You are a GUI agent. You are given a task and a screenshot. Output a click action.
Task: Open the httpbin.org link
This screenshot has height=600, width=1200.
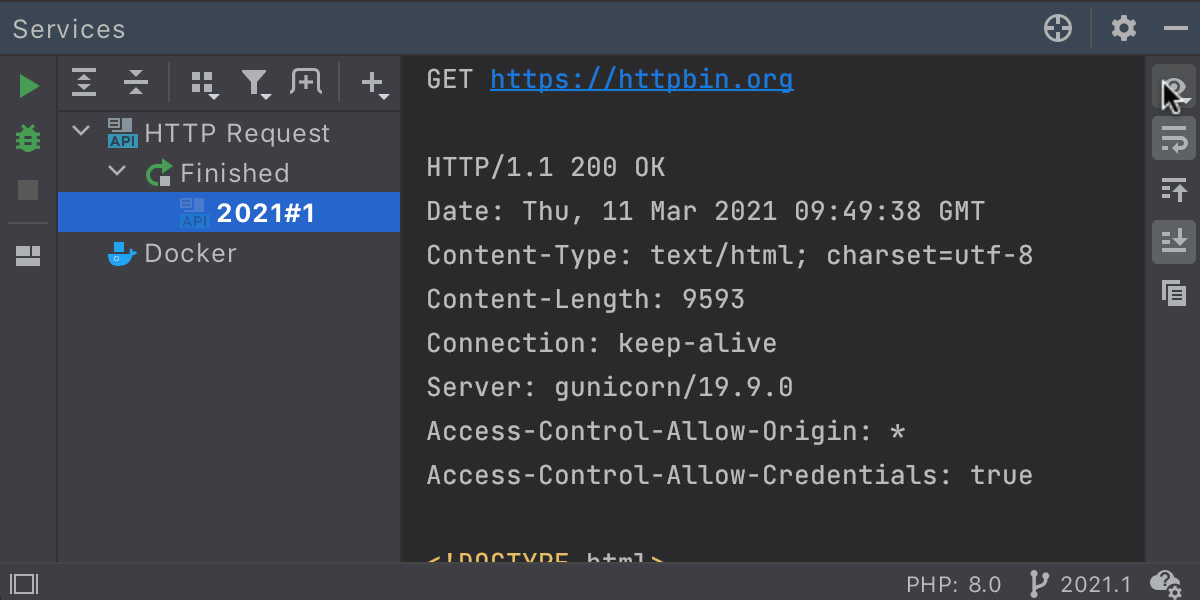(x=641, y=79)
